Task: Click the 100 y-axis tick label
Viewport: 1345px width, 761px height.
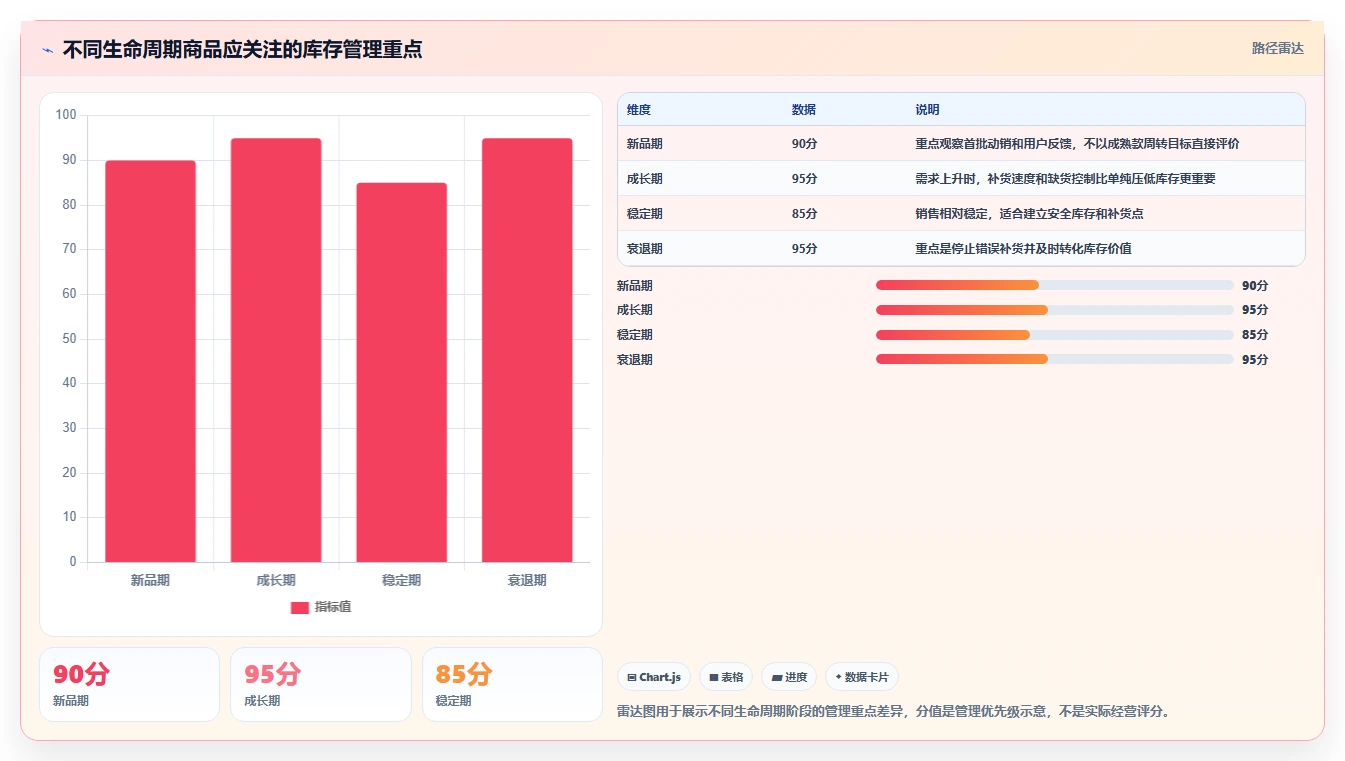Action: point(66,115)
